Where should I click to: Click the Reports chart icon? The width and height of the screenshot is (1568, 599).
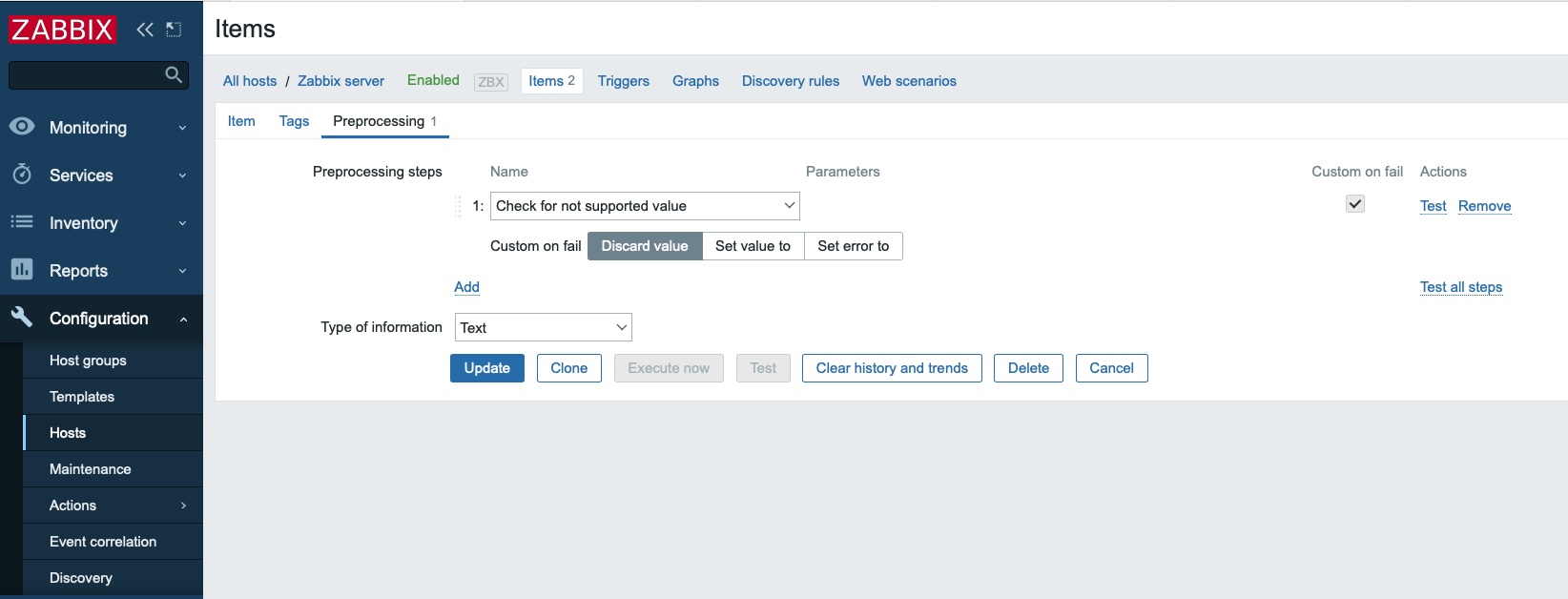click(x=22, y=270)
